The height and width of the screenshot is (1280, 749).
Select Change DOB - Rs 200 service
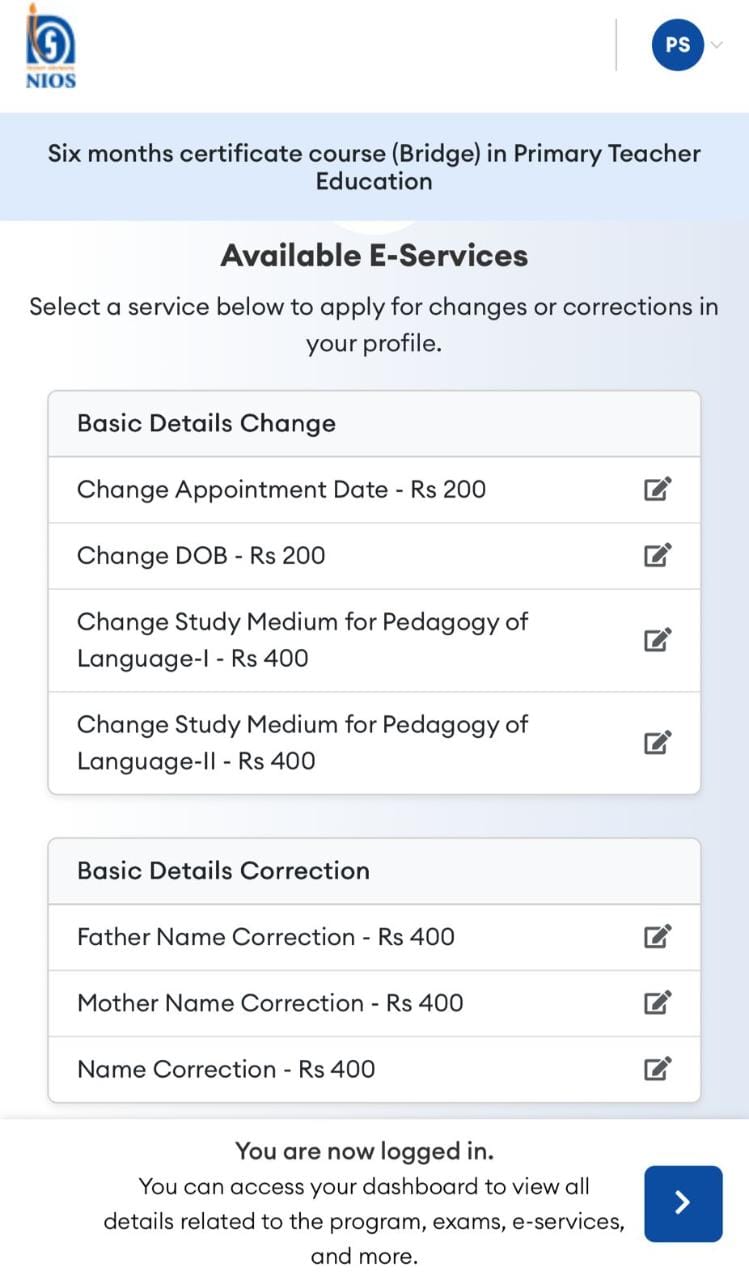(201, 555)
